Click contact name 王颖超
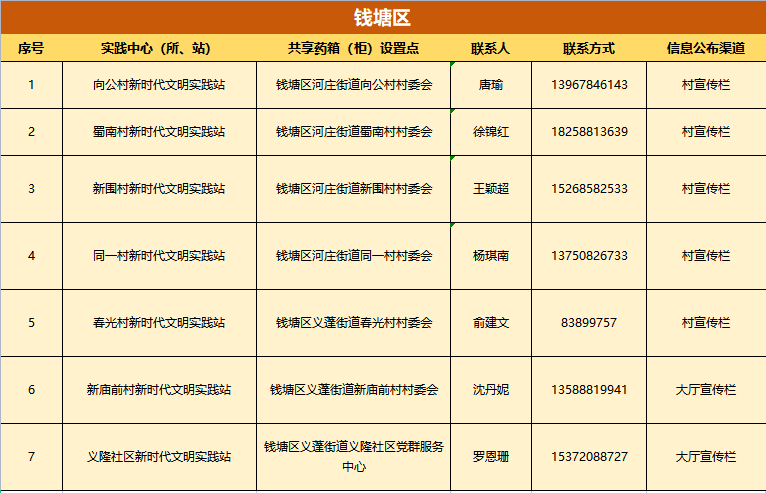The width and height of the screenshot is (766, 493). point(491,189)
